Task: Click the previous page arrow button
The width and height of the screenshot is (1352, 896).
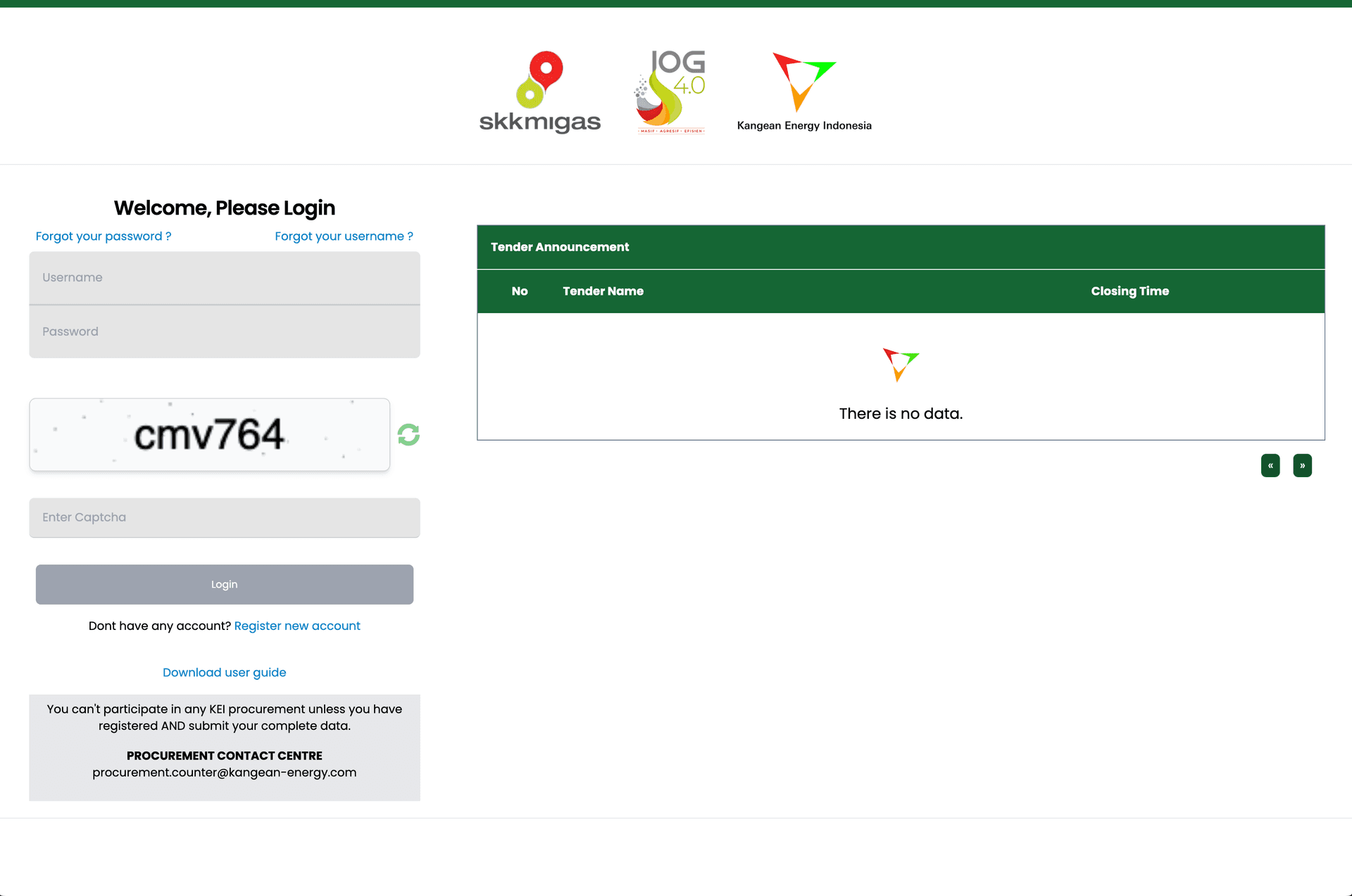Action: point(1270,465)
